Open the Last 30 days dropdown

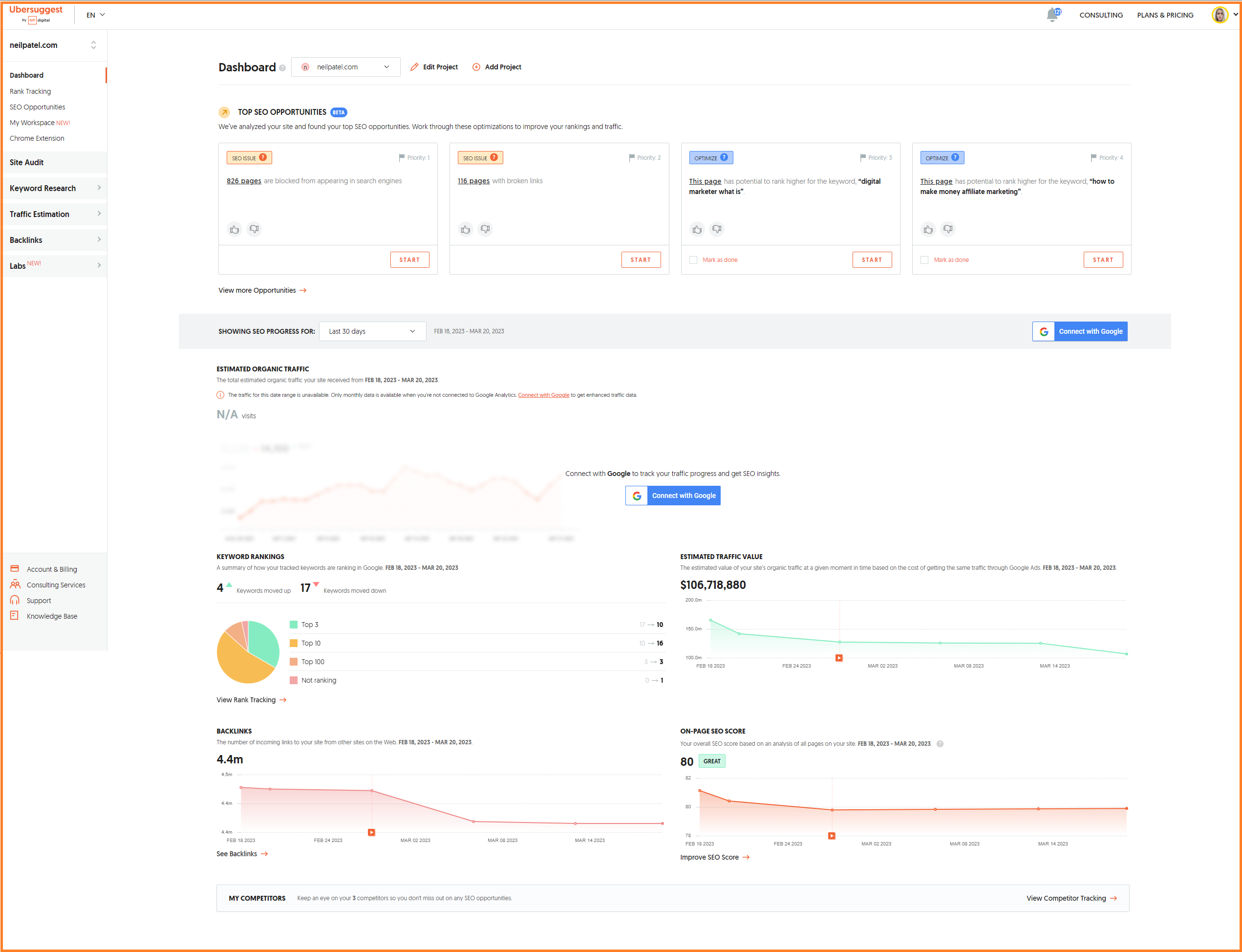(x=372, y=331)
